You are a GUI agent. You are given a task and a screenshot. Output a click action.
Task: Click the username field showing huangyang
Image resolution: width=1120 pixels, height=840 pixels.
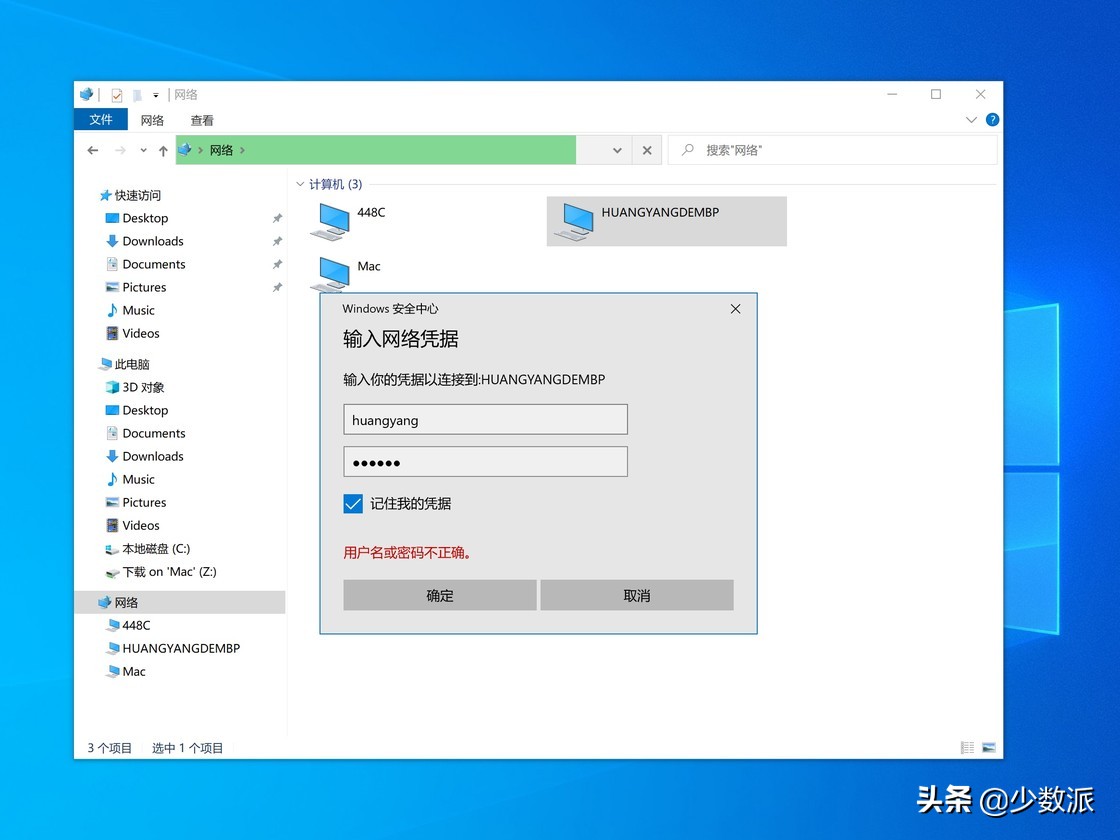[x=486, y=419]
